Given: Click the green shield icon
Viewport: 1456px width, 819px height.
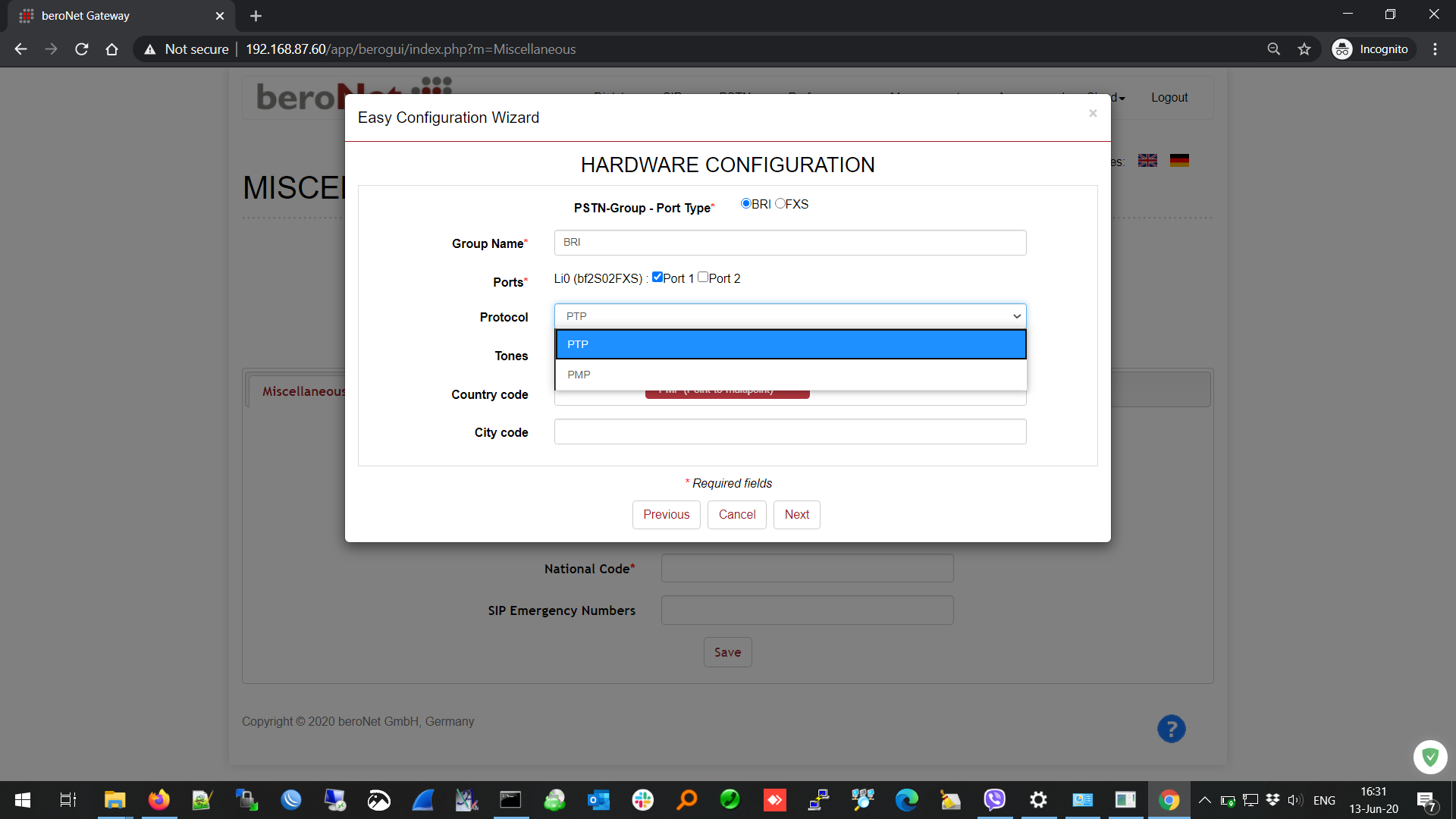Looking at the screenshot, I should 1430,757.
